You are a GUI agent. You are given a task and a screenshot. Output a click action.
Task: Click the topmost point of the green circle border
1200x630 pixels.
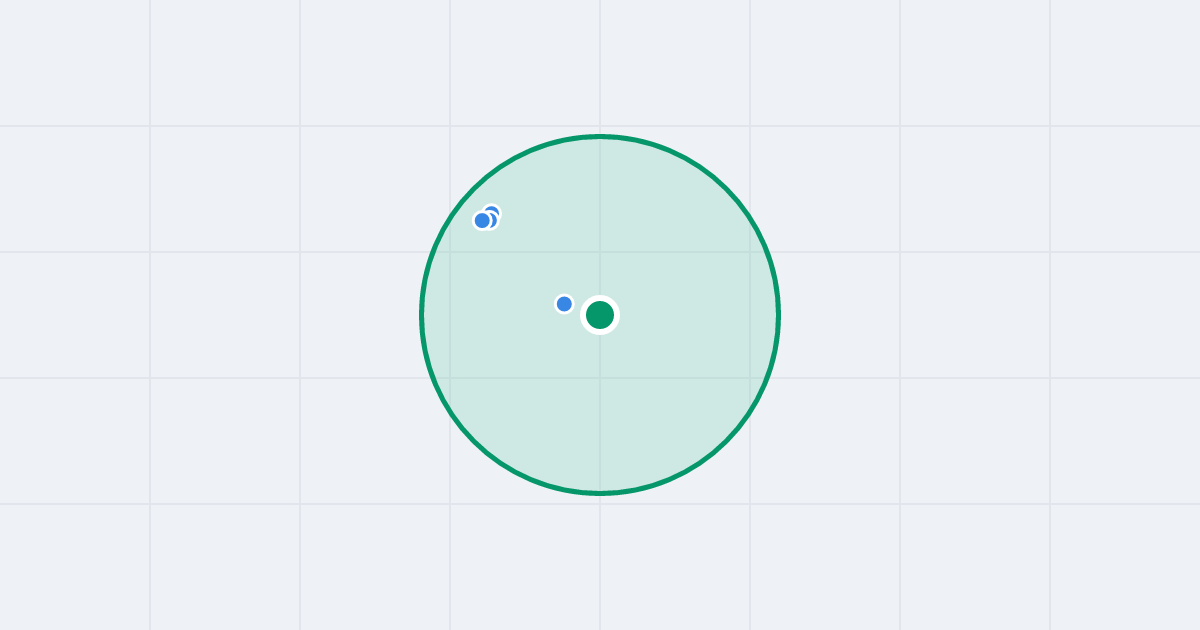click(600, 136)
